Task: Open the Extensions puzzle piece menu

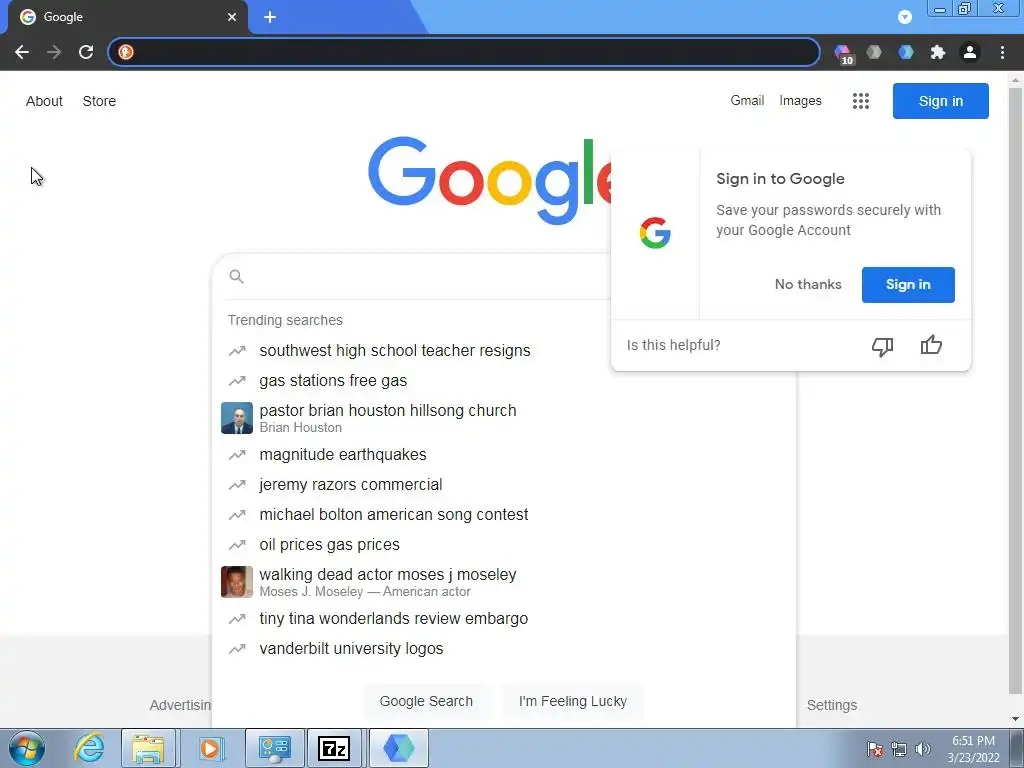Action: tap(938, 52)
